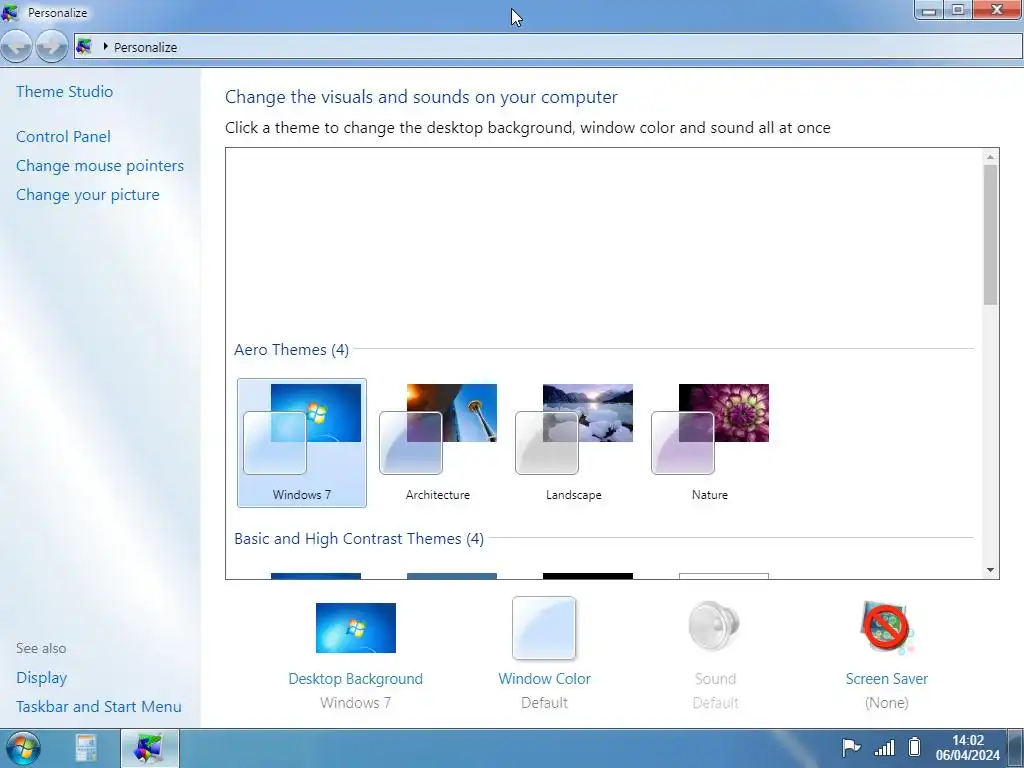Click the (None) label under Screen Saver
The width and height of the screenshot is (1024, 768).
886,703
